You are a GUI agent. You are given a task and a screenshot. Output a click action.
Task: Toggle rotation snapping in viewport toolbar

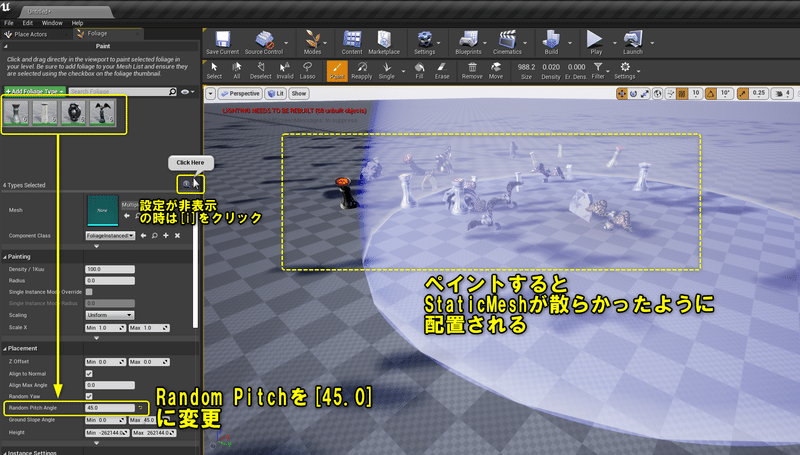[x=711, y=93]
